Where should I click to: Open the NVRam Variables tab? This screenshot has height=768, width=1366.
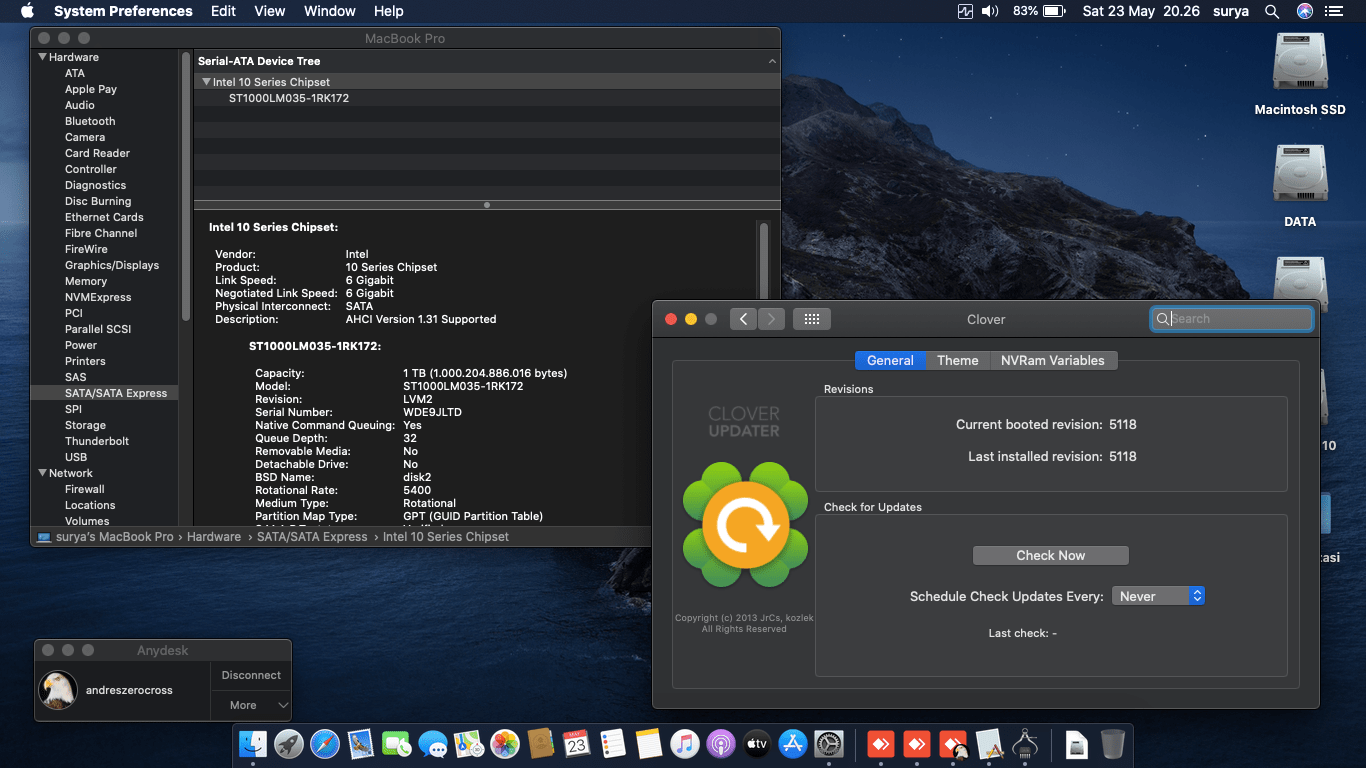[1052, 360]
